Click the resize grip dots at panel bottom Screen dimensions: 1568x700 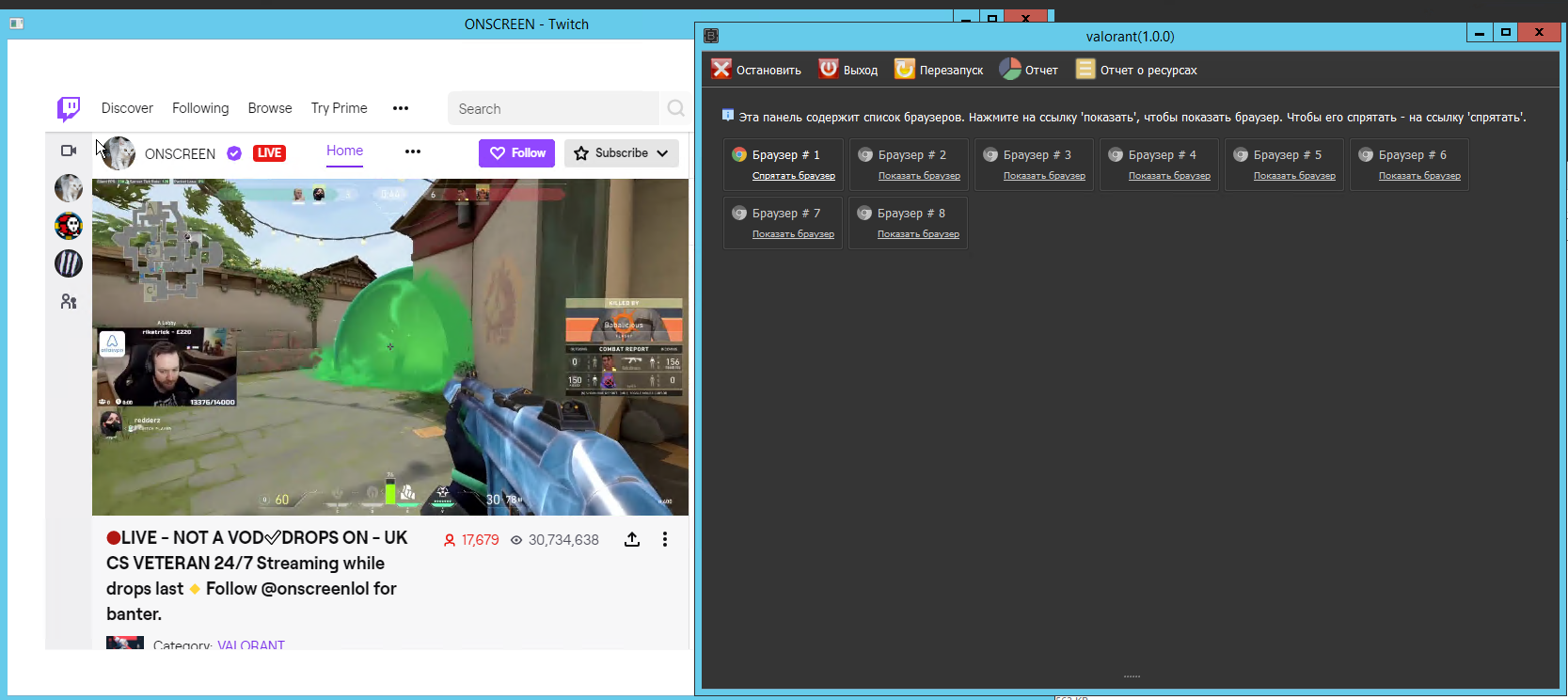(1132, 676)
